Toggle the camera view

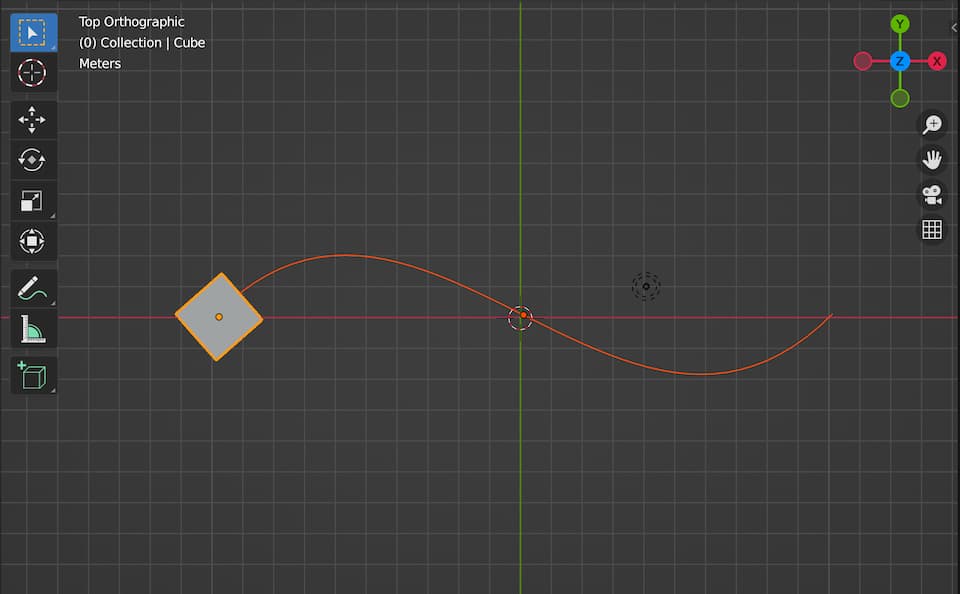coord(932,194)
